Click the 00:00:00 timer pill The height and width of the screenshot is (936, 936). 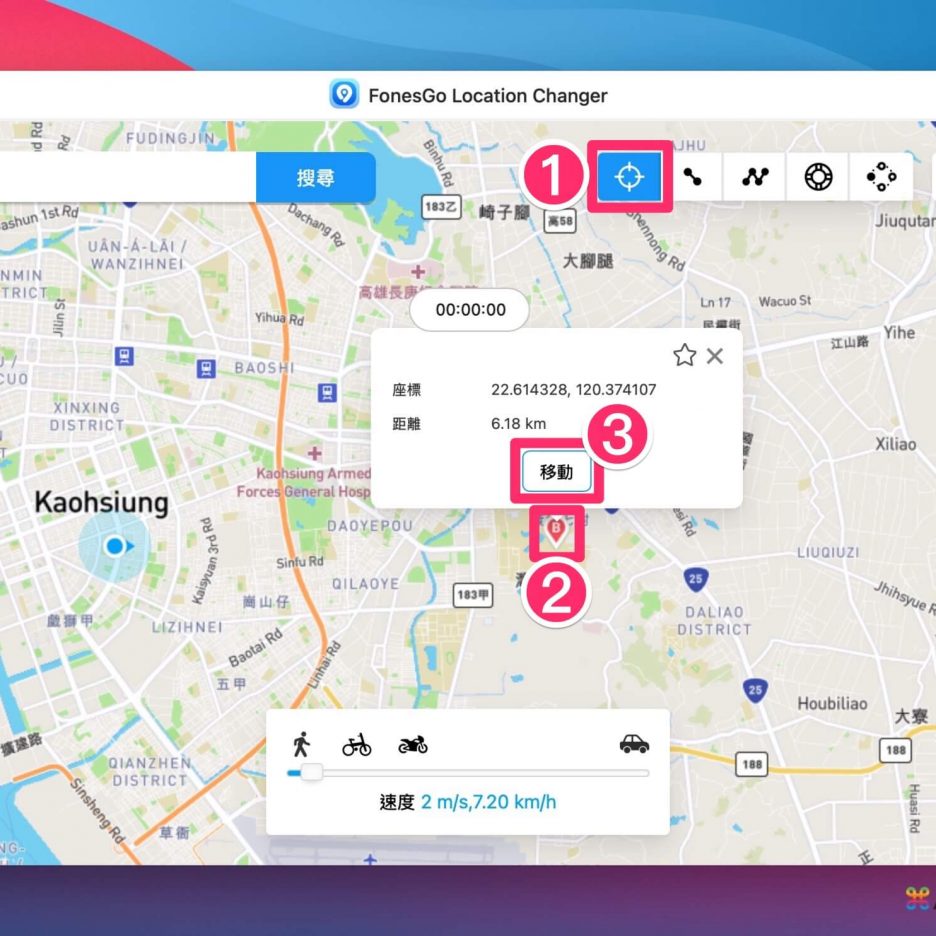(x=470, y=310)
